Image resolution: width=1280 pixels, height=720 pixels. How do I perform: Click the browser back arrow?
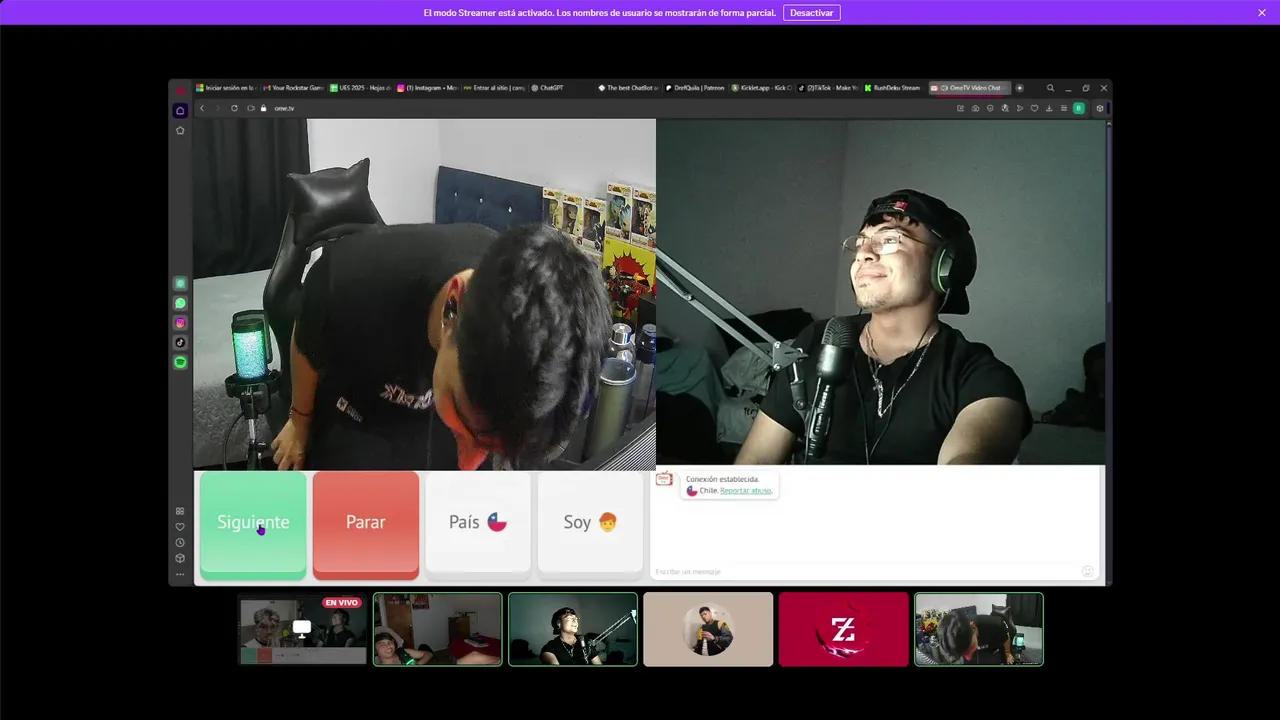coord(202,108)
